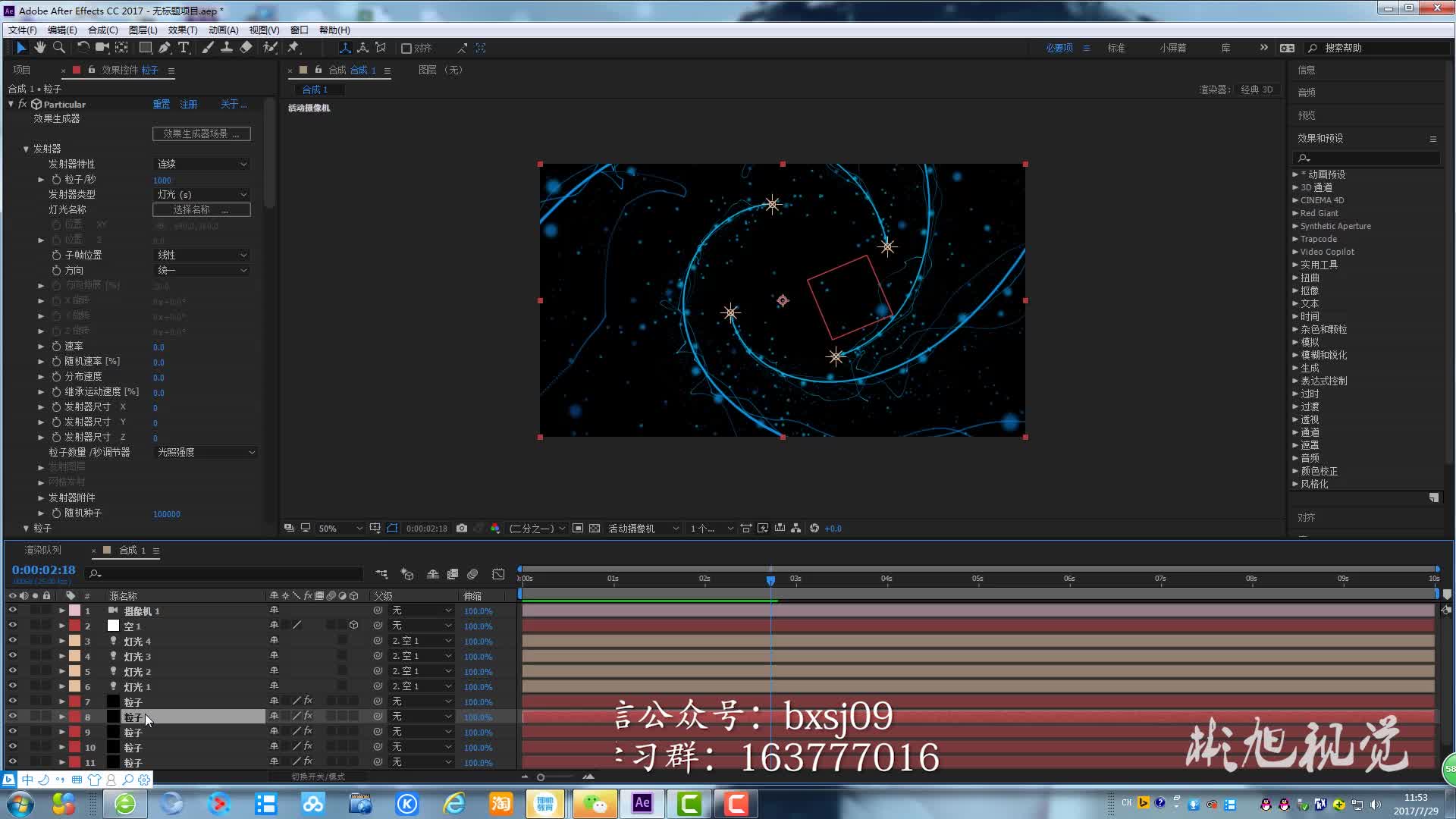Select the Hand tool

39,48
